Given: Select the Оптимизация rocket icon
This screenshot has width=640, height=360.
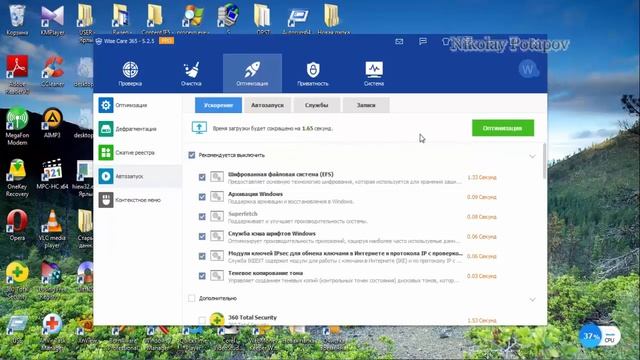Looking at the screenshot, I should pyautogui.click(x=252, y=70).
